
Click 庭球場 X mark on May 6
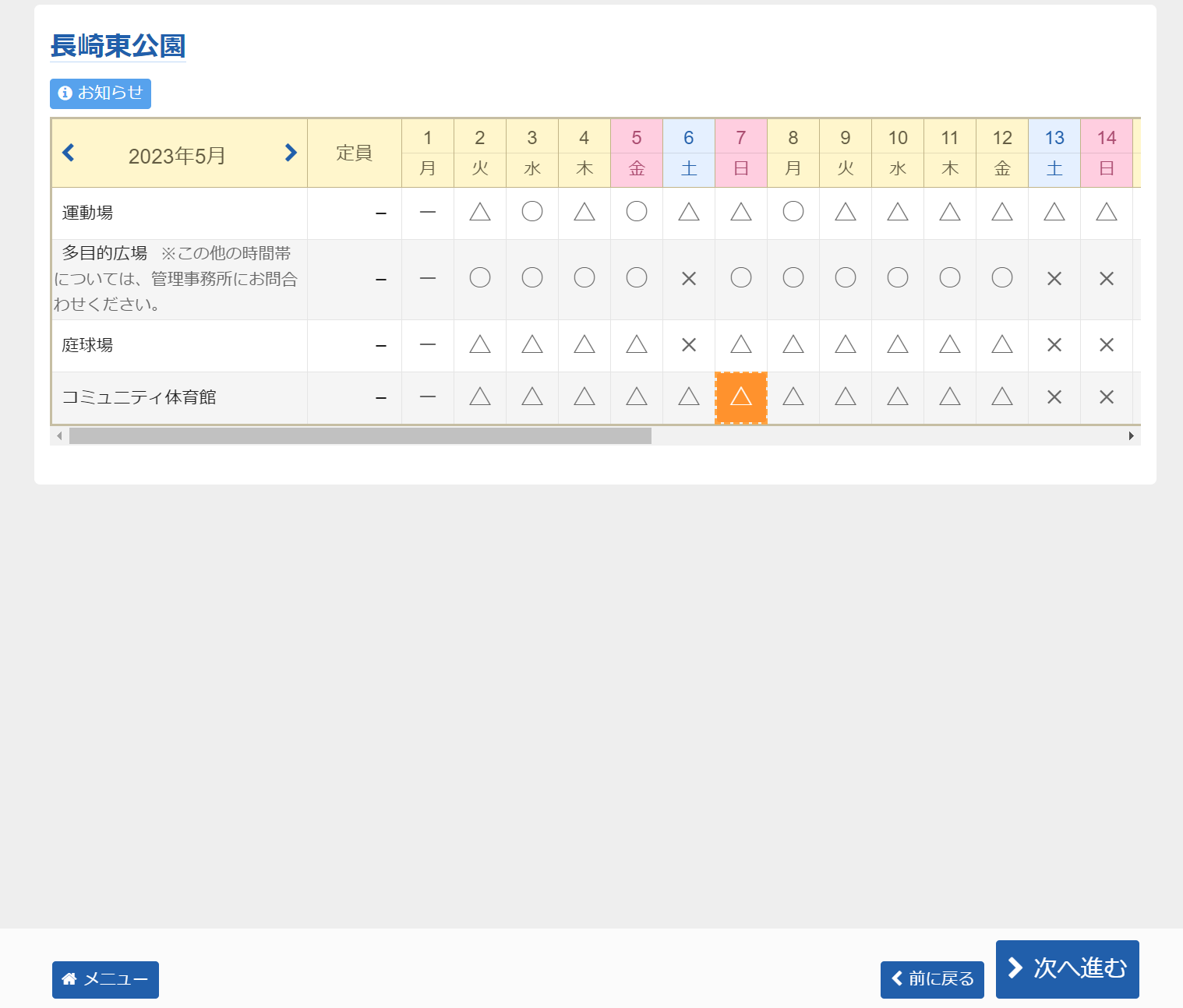point(689,344)
